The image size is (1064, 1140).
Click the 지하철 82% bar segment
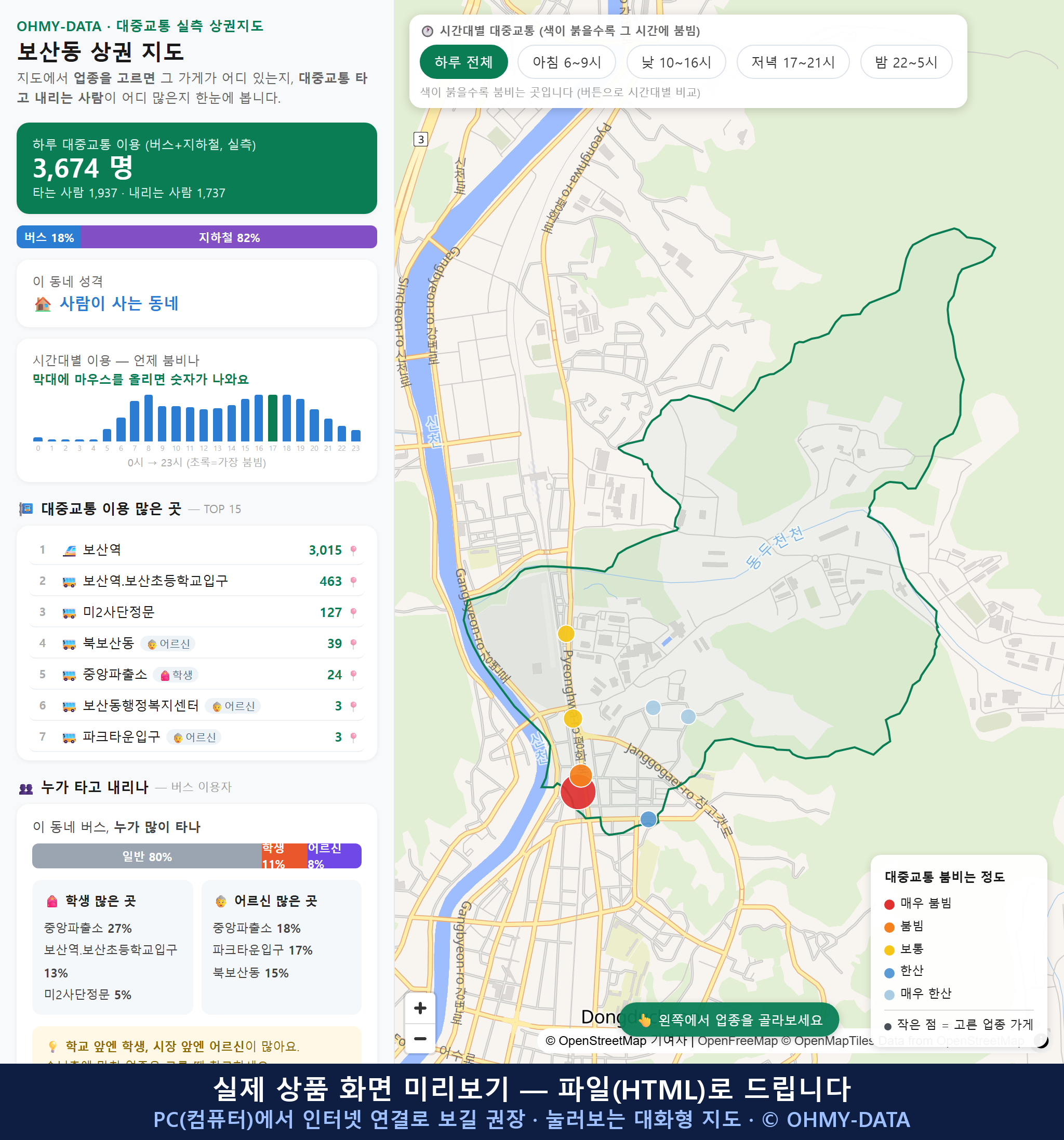click(x=229, y=237)
